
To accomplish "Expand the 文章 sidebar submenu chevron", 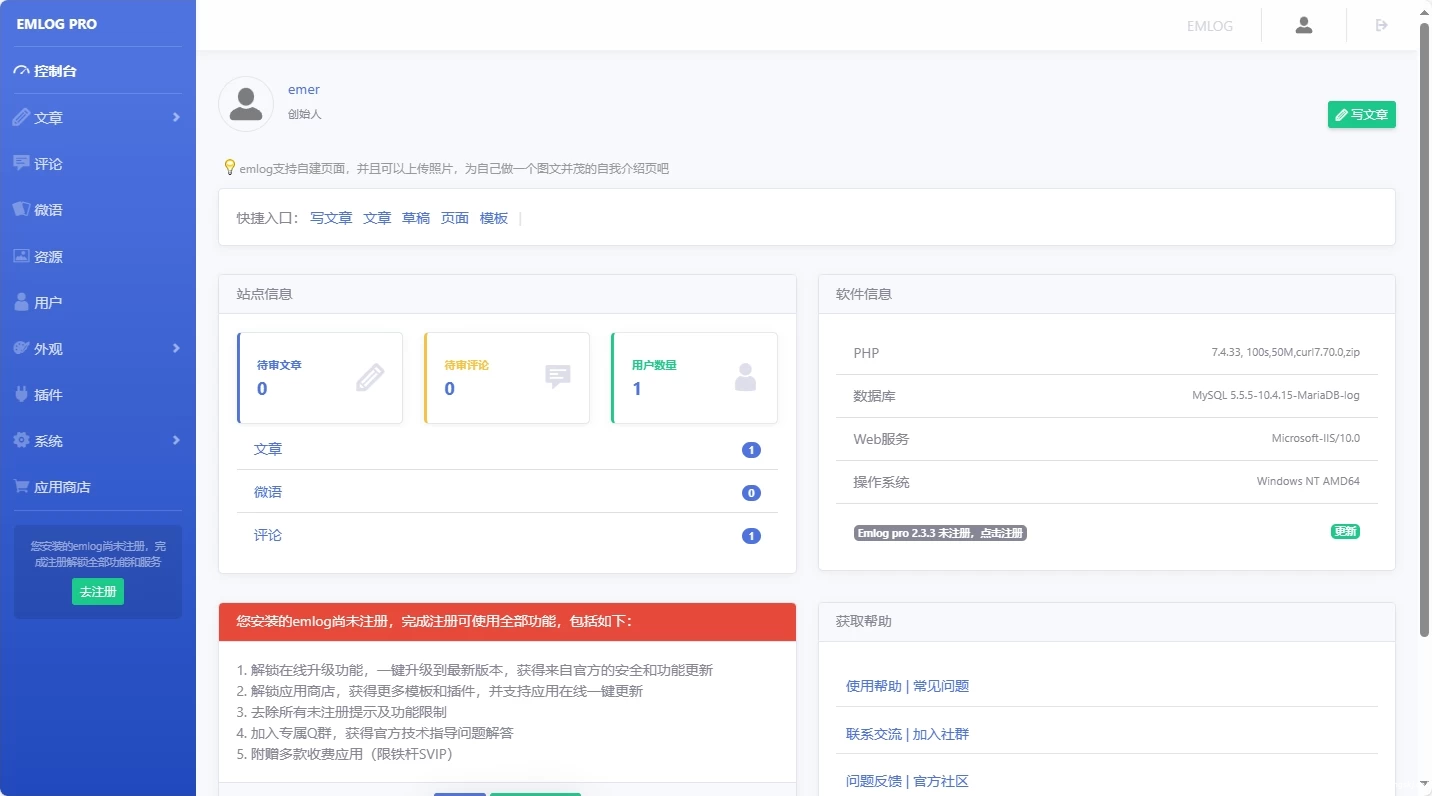I will (x=176, y=117).
